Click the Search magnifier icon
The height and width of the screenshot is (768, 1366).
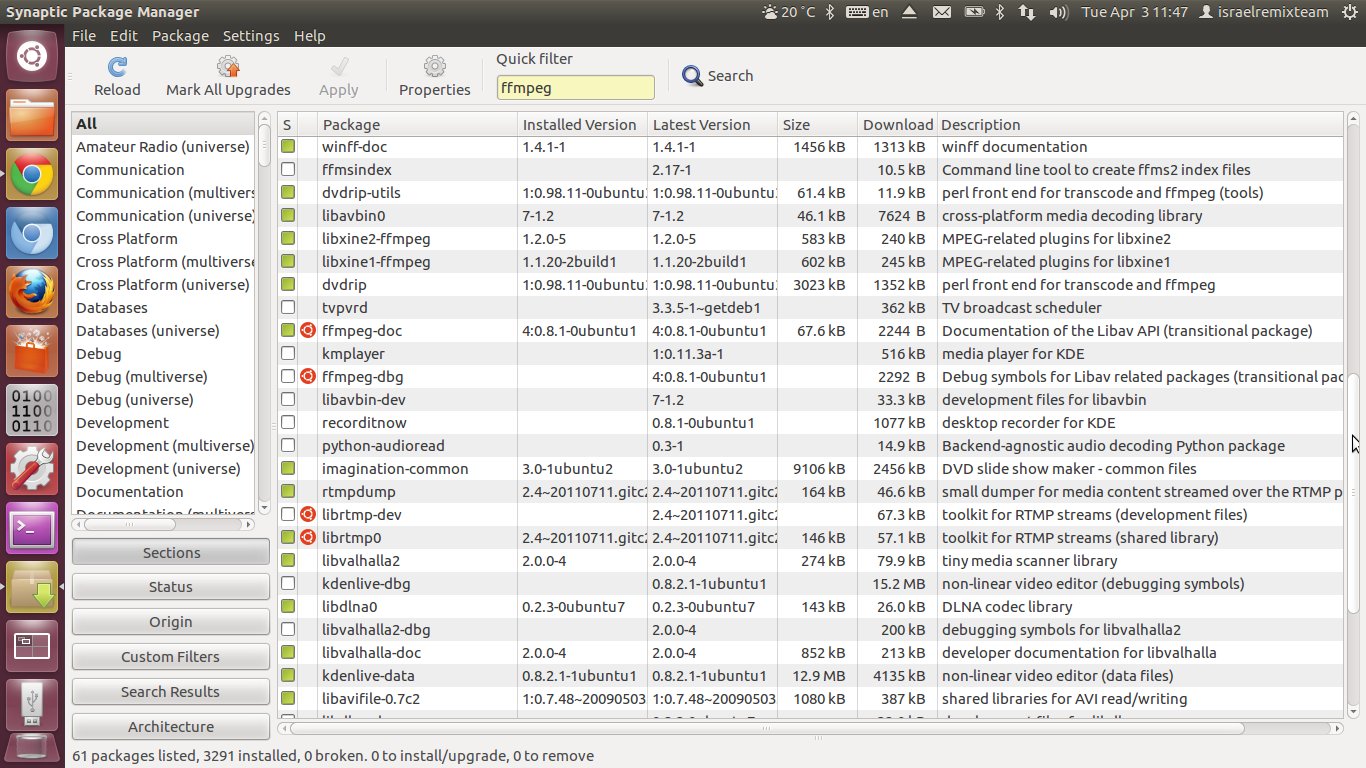(692, 76)
